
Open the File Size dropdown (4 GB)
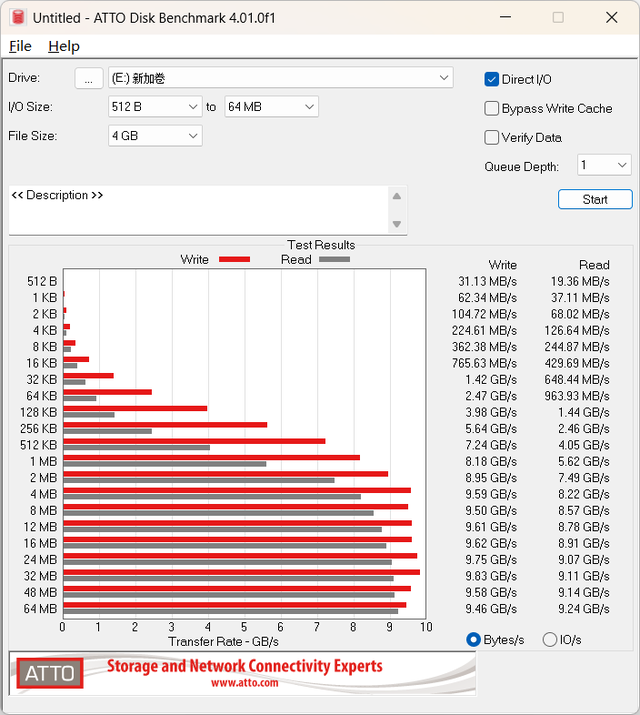[155, 136]
